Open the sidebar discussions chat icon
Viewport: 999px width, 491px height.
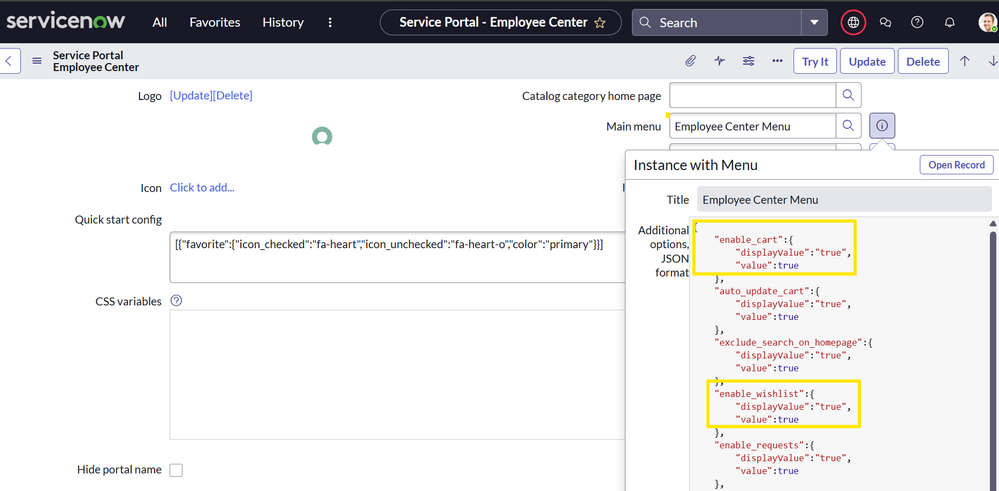[885, 22]
